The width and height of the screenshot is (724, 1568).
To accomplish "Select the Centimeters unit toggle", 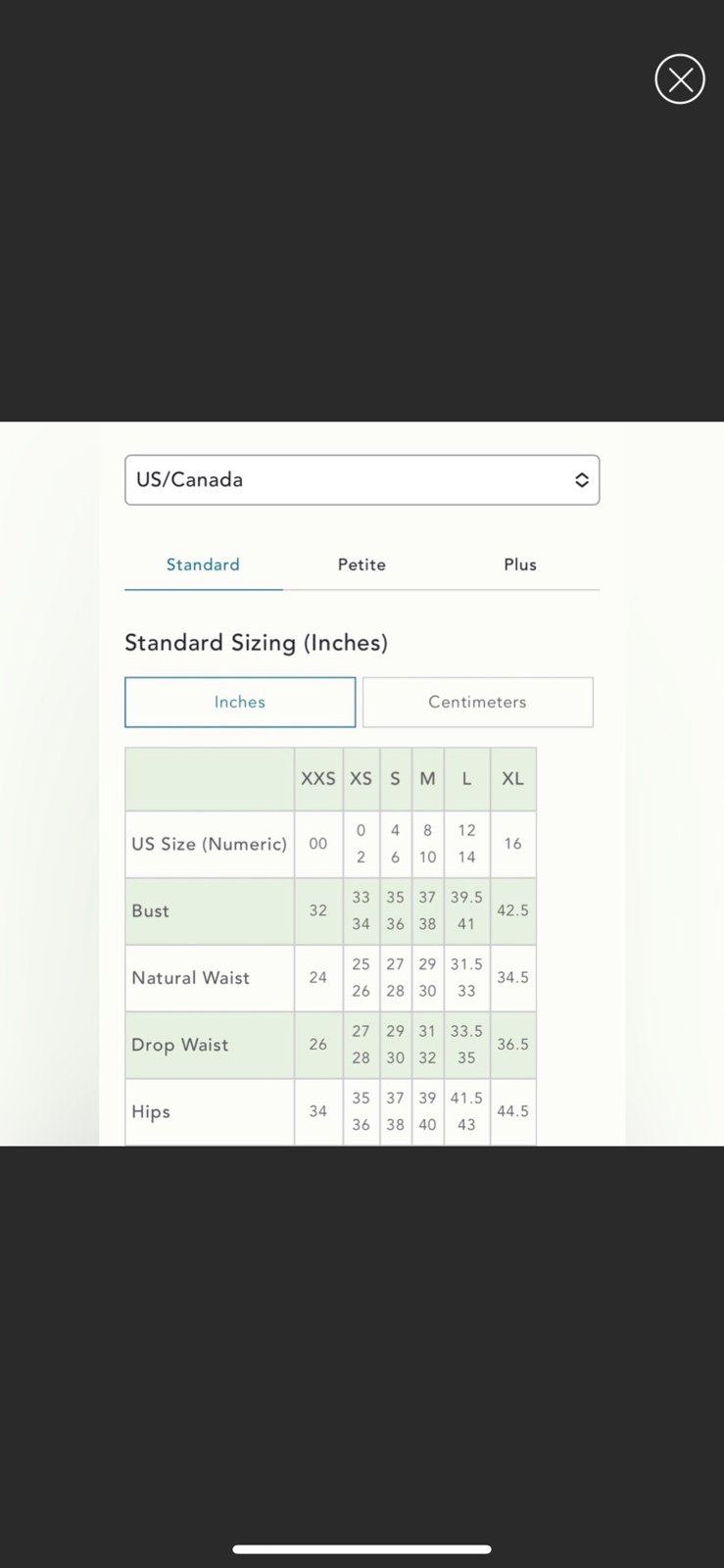I will (x=477, y=703).
